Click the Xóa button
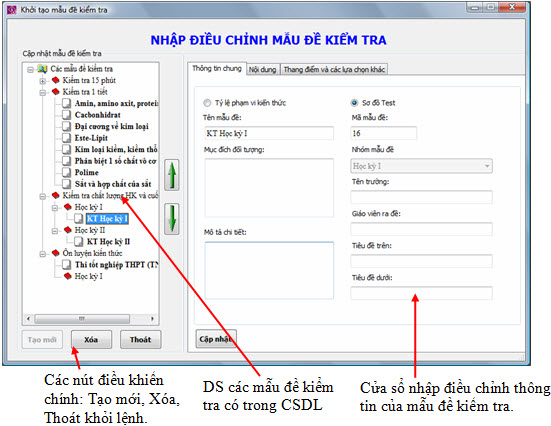 point(91,340)
